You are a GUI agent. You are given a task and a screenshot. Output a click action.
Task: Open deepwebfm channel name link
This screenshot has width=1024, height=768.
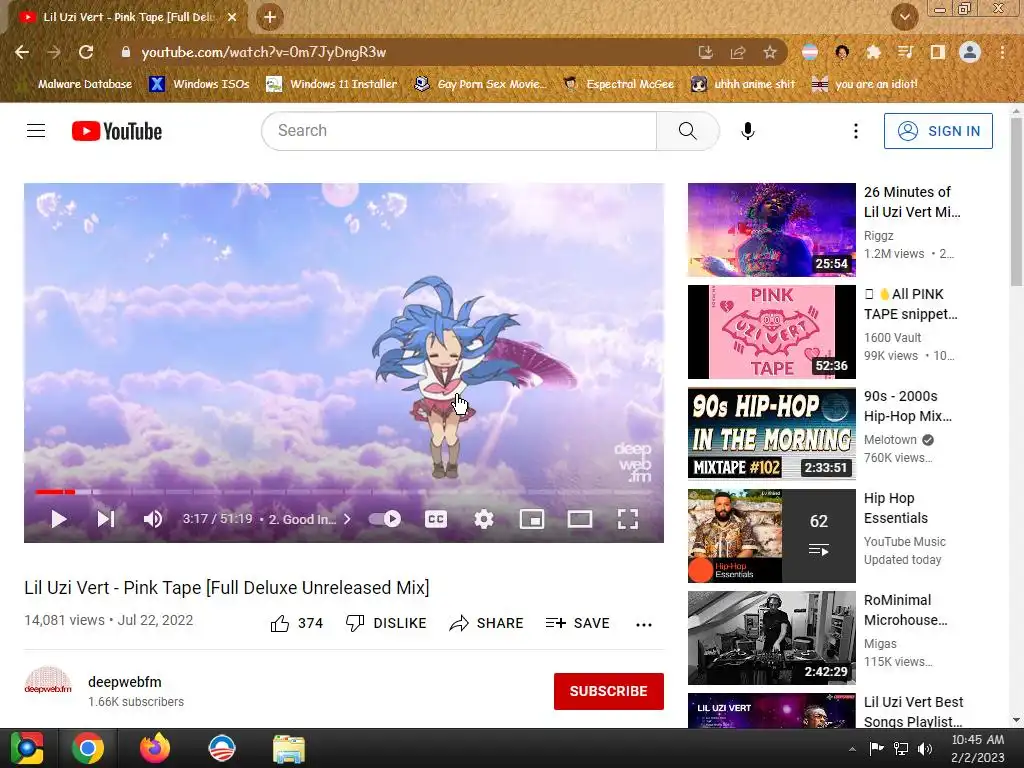[125, 682]
